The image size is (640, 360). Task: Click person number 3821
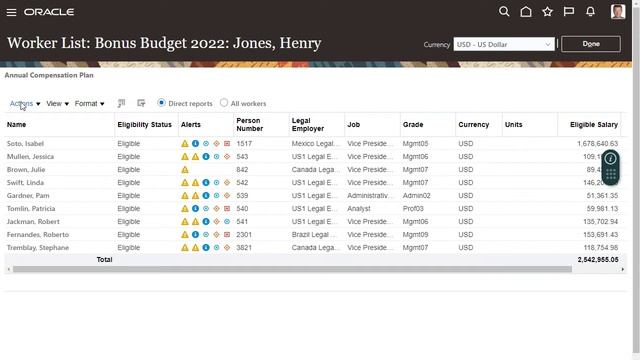(244, 248)
